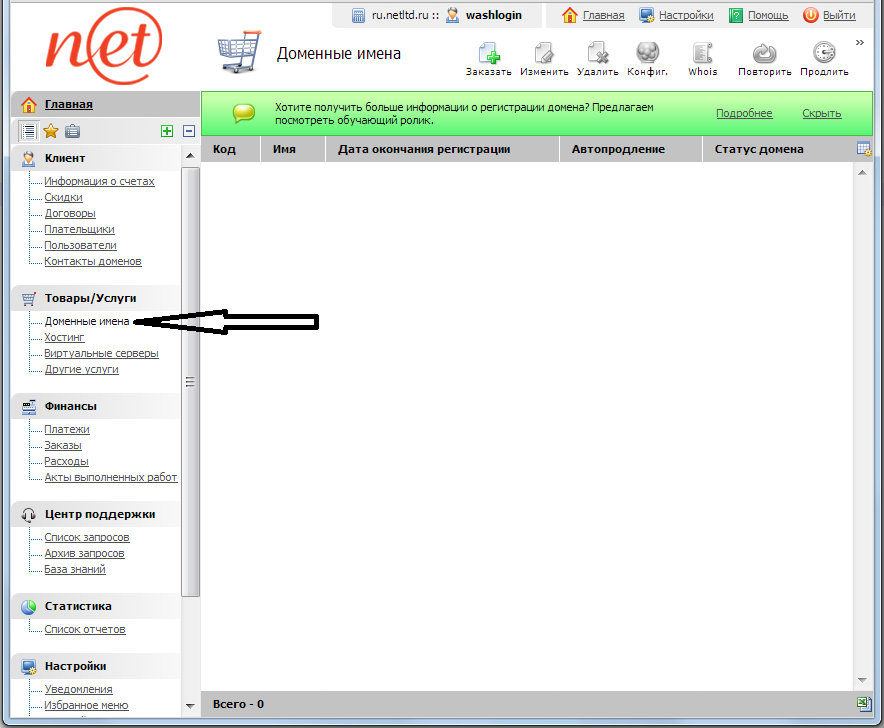Open Хостинг in the sidebar menu
Screen dimensions: 884x728
coord(64,337)
